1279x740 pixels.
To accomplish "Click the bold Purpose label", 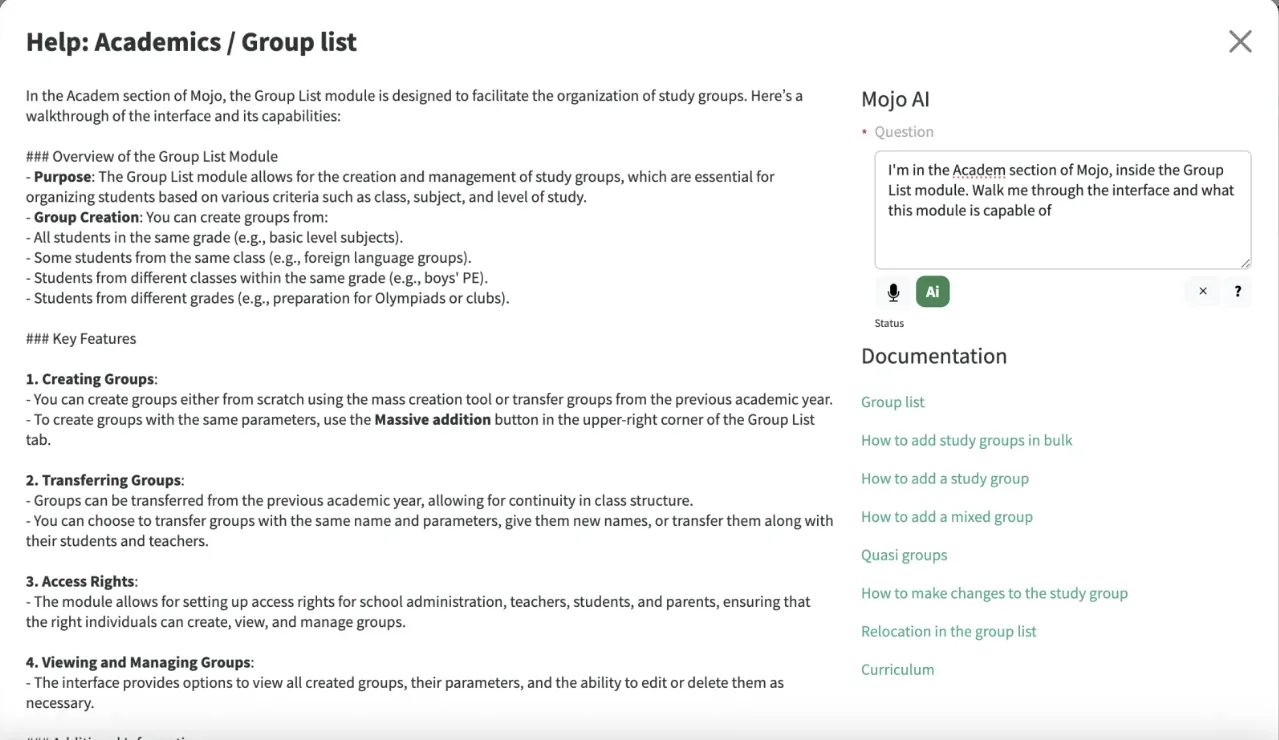I will click(62, 177).
